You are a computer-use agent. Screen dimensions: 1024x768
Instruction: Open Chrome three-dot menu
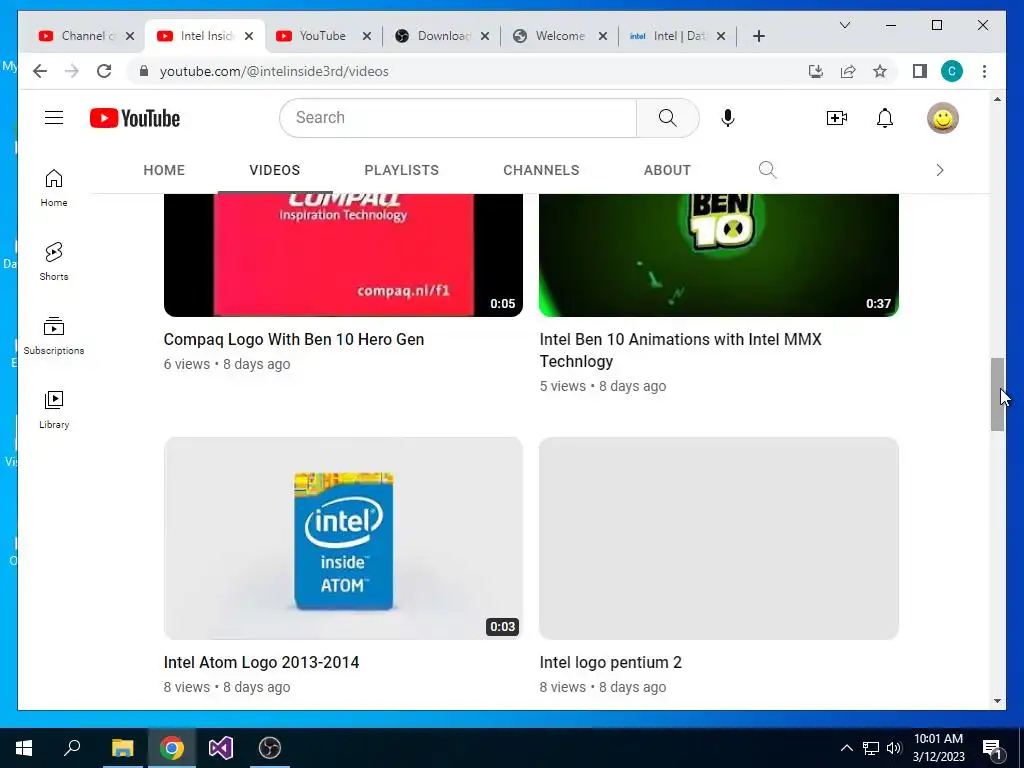coord(984,71)
